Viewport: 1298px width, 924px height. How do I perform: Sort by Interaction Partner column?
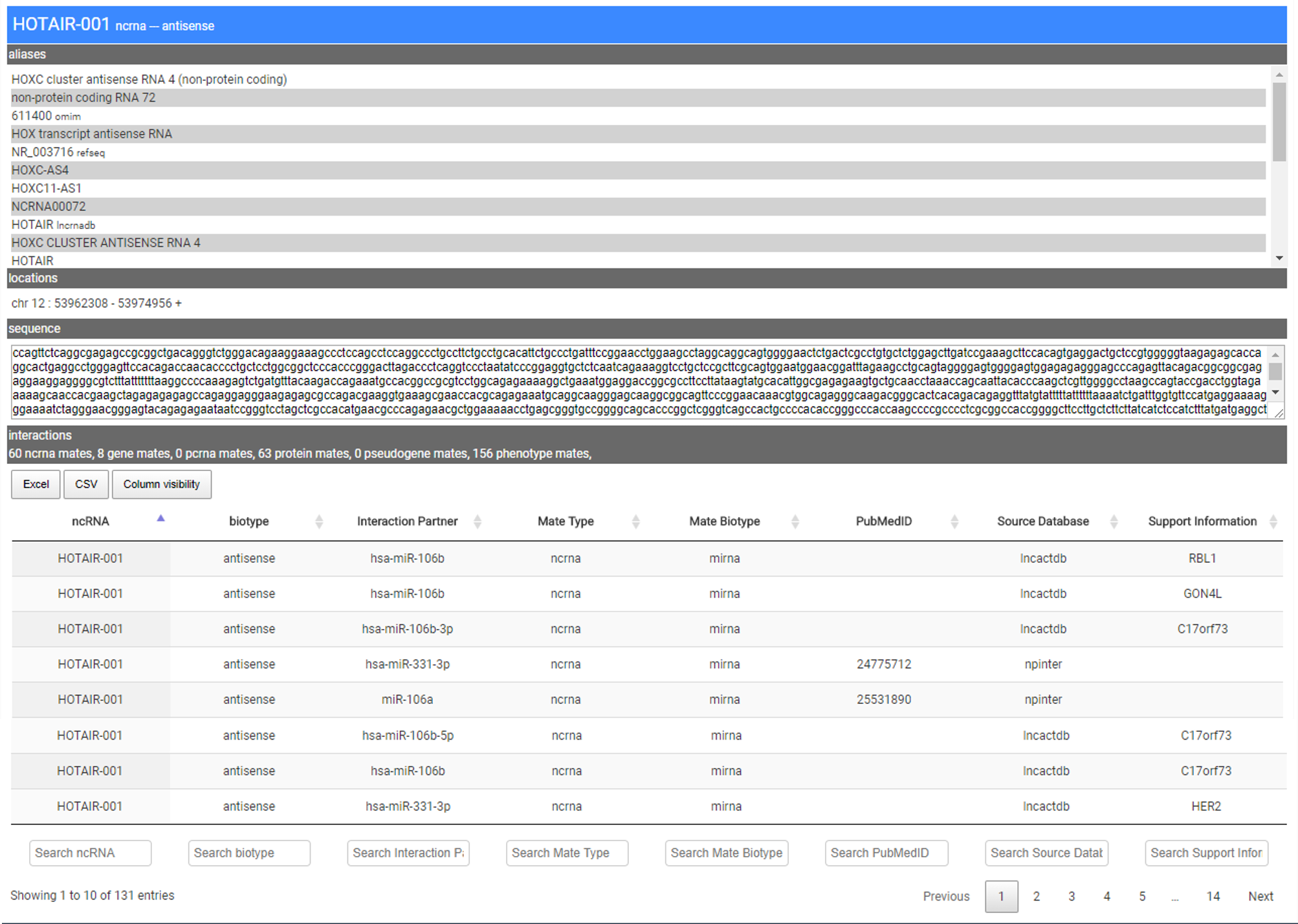pos(478,522)
